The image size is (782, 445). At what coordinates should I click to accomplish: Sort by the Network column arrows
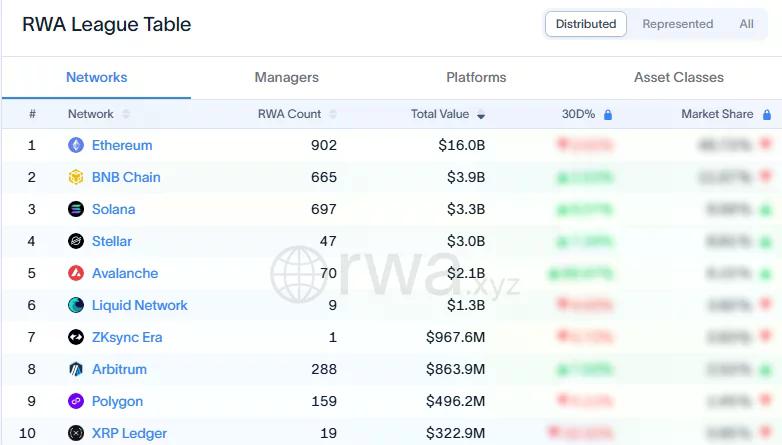tap(126, 114)
